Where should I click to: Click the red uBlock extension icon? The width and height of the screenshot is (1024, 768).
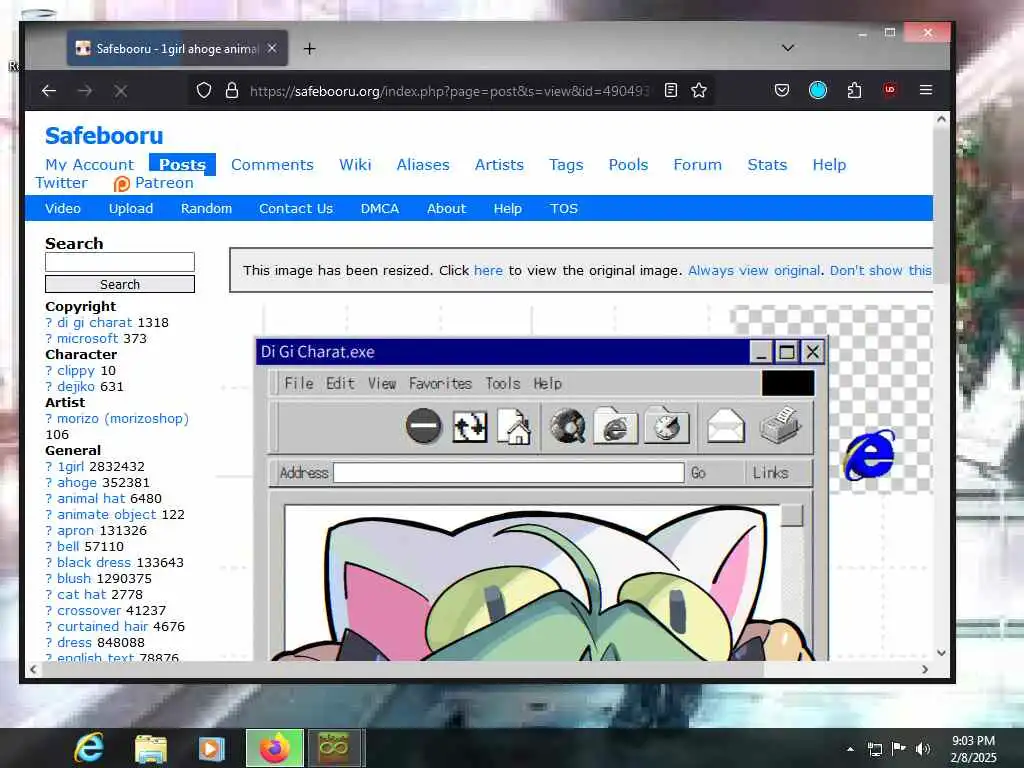[x=889, y=89]
